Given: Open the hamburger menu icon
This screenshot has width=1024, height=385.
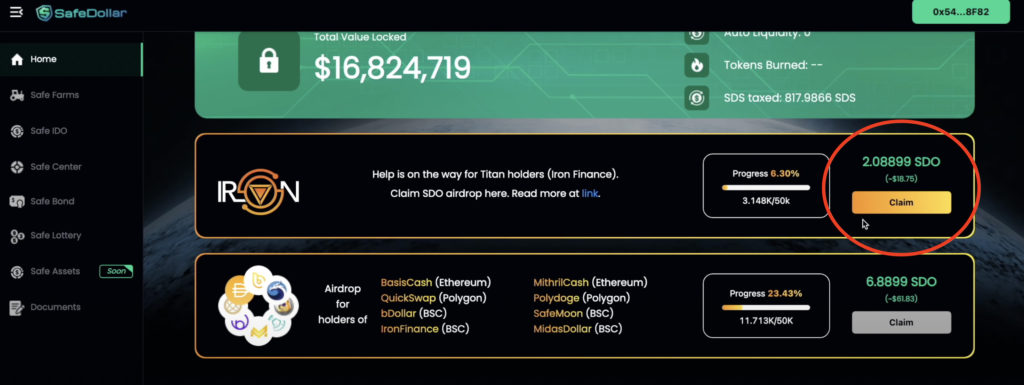Looking at the screenshot, I should (x=16, y=12).
